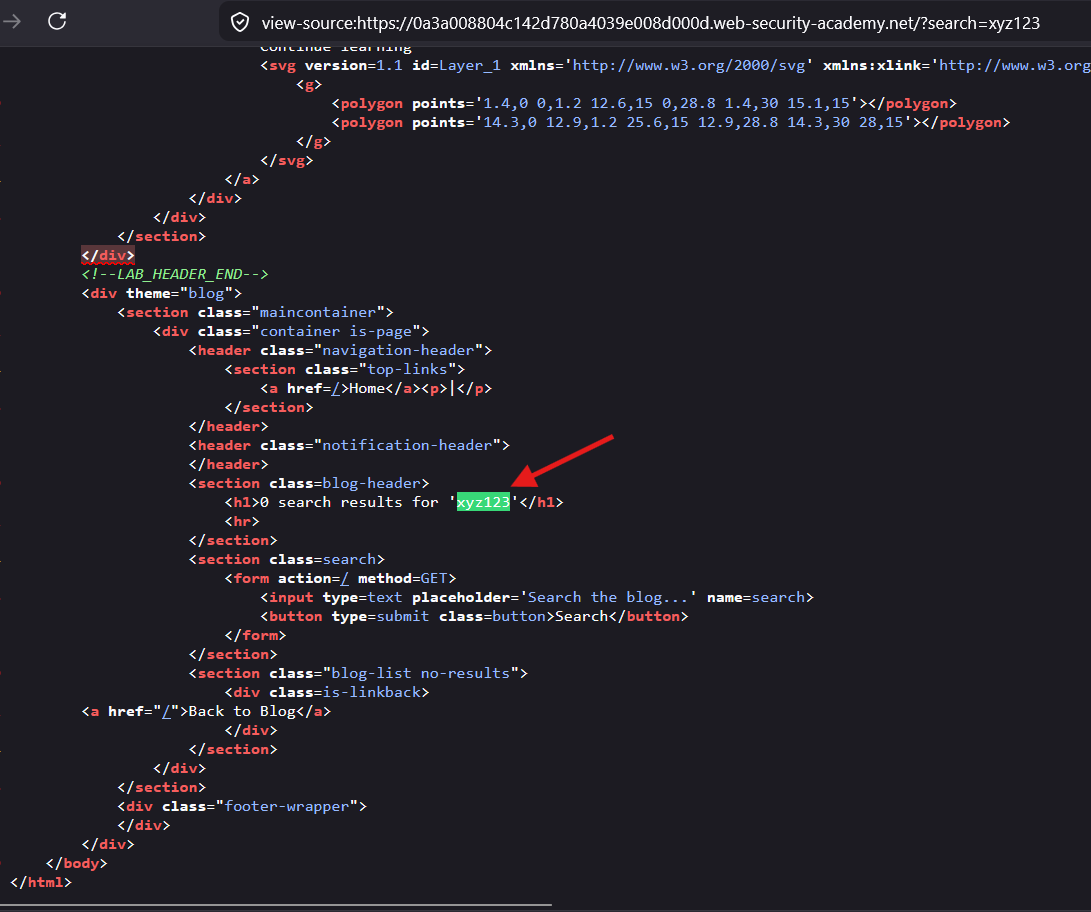Click the input type=text attribute
The image size is (1091, 912).
pyautogui.click(x=362, y=598)
